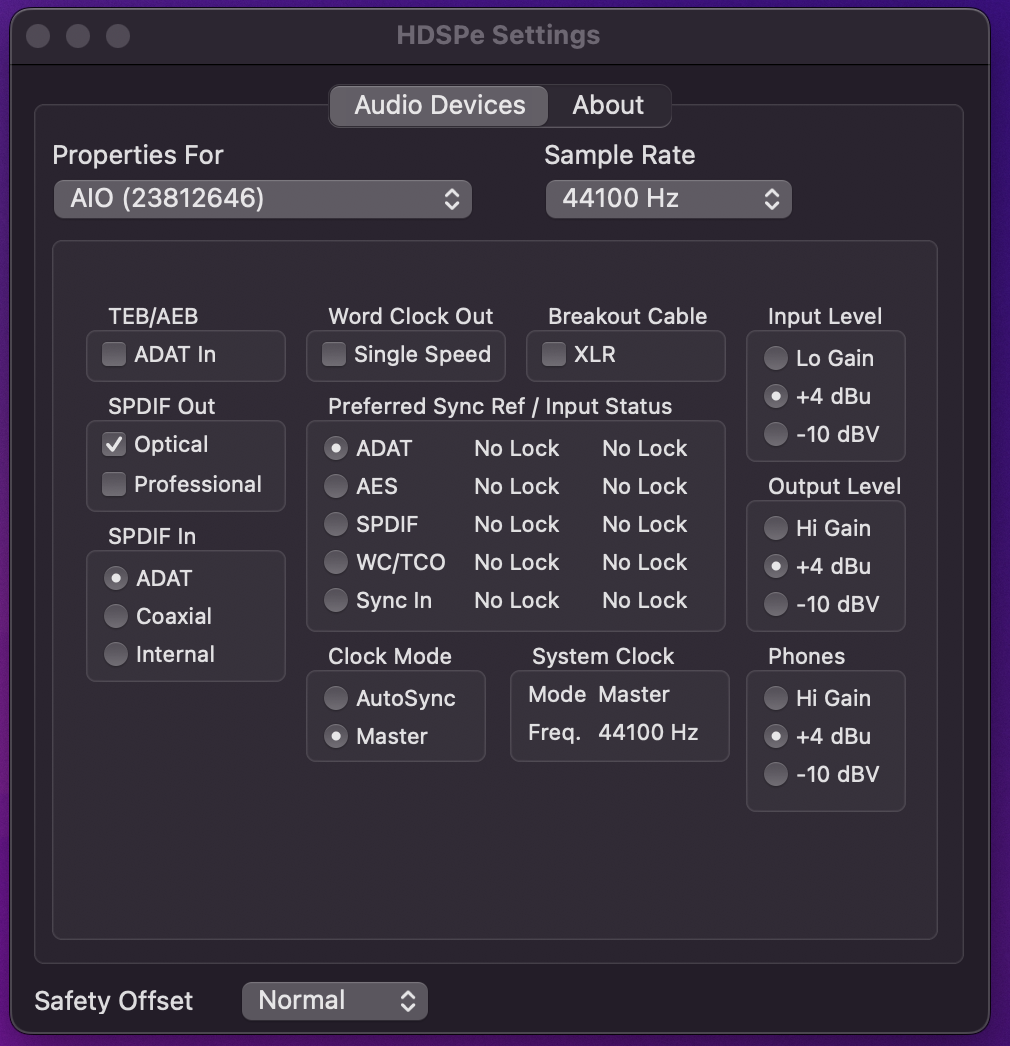Set Input Level to -10 dBV
Image resolution: width=1010 pixels, height=1046 pixels.
[x=776, y=434]
